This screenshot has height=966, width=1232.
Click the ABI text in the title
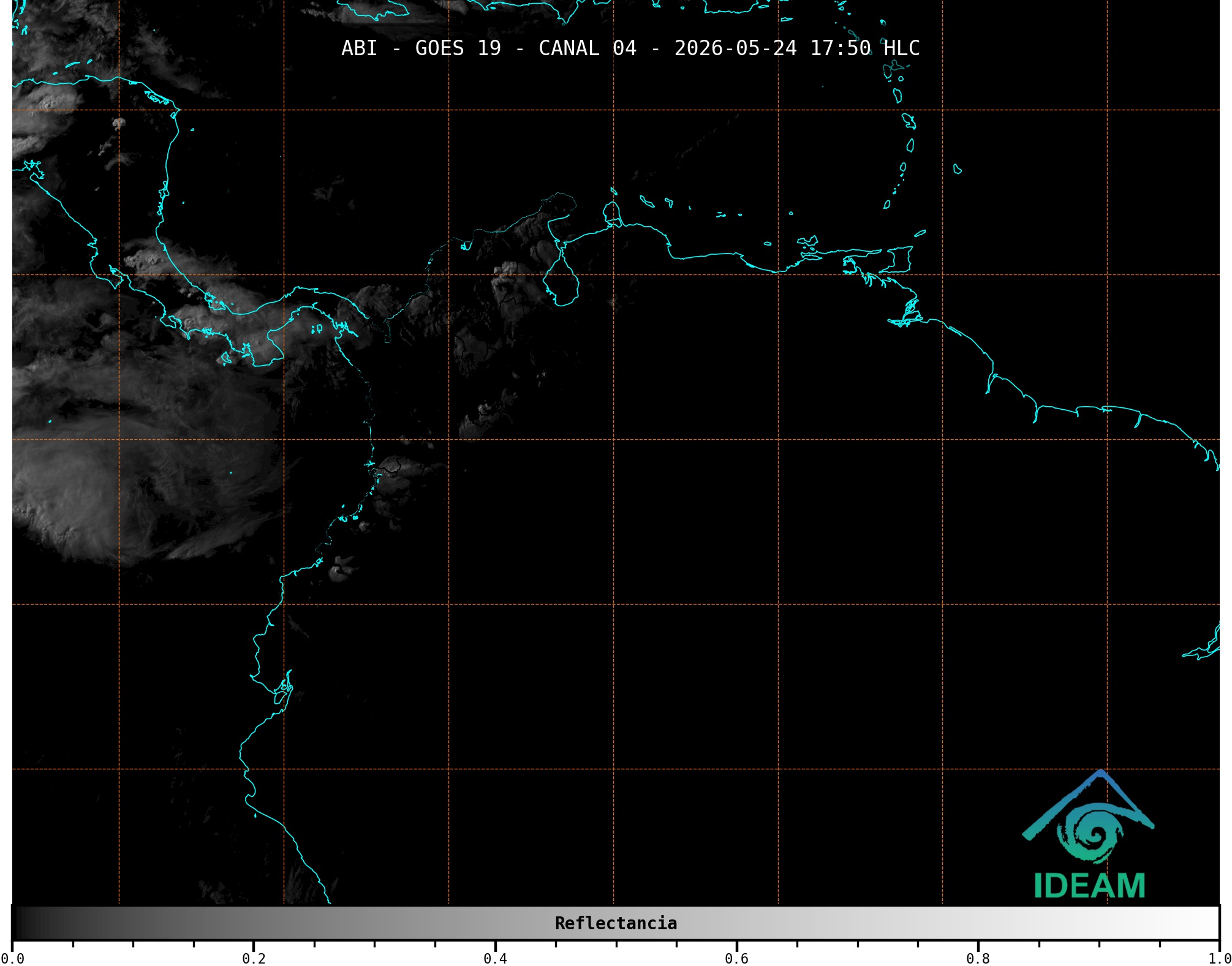359,48
